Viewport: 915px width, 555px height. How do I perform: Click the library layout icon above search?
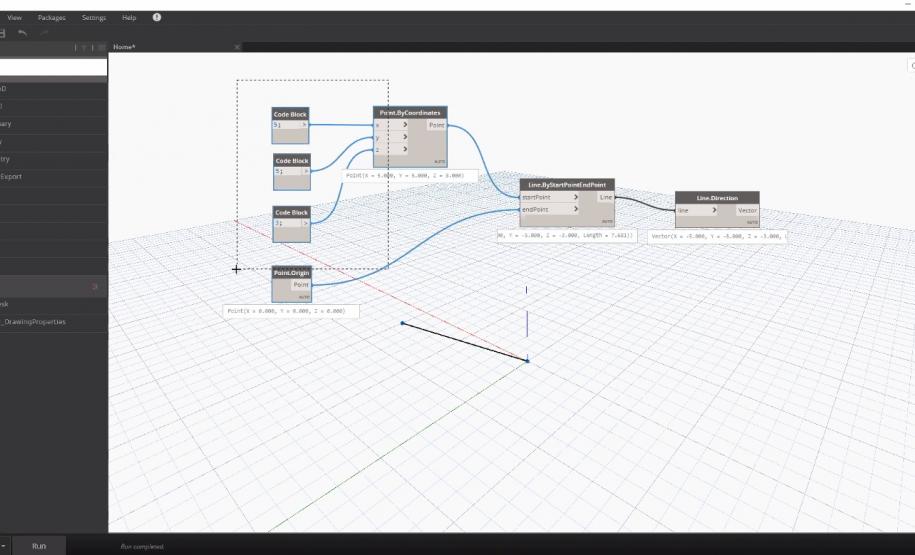tap(101, 47)
